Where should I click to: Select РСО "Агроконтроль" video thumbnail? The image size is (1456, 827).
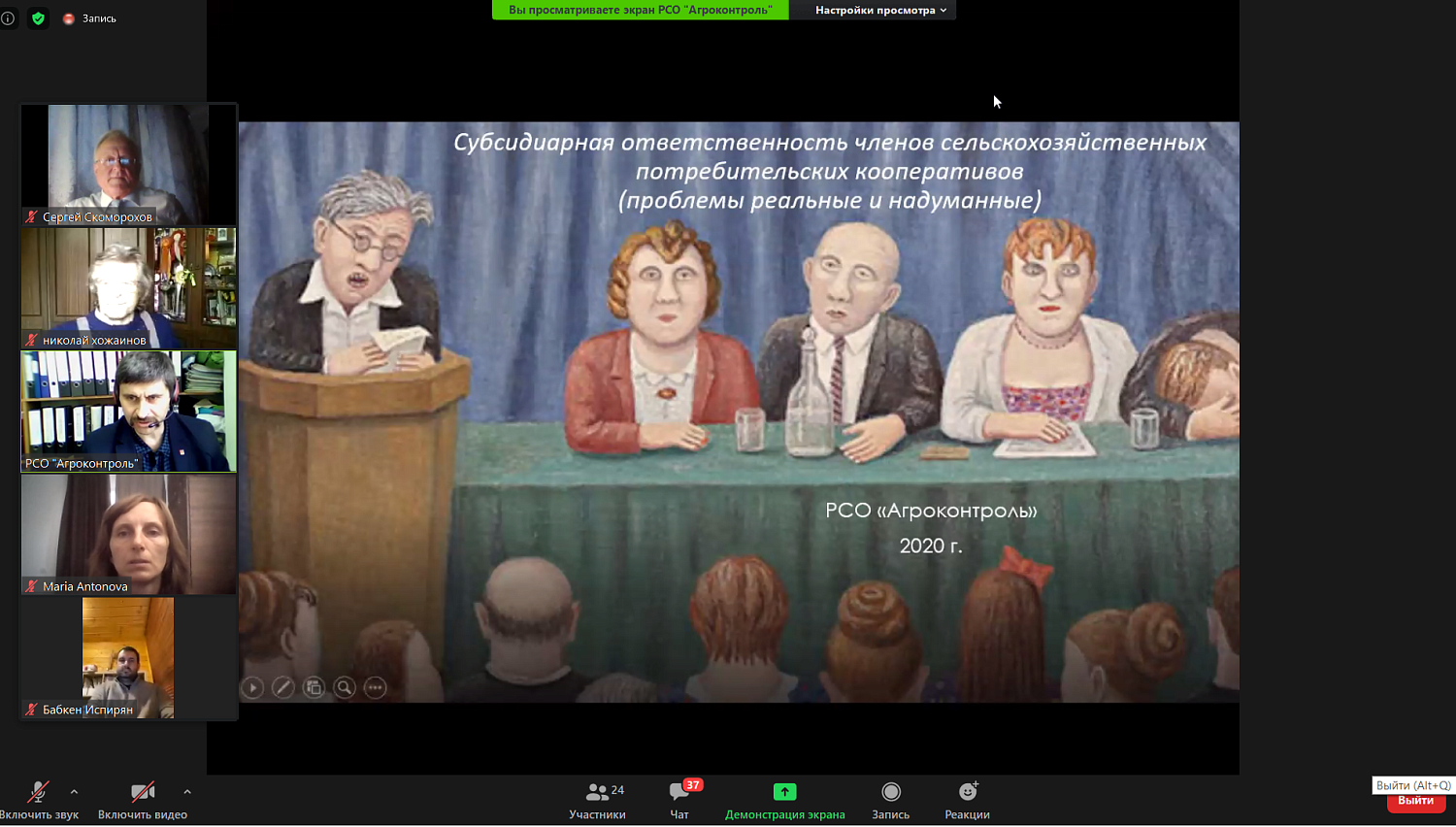click(x=129, y=412)
